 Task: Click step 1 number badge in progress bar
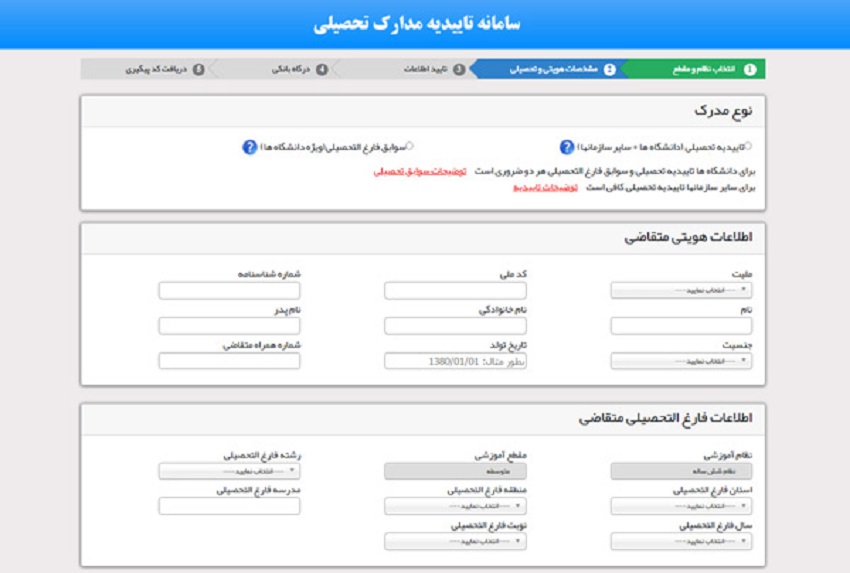[750, 69]
